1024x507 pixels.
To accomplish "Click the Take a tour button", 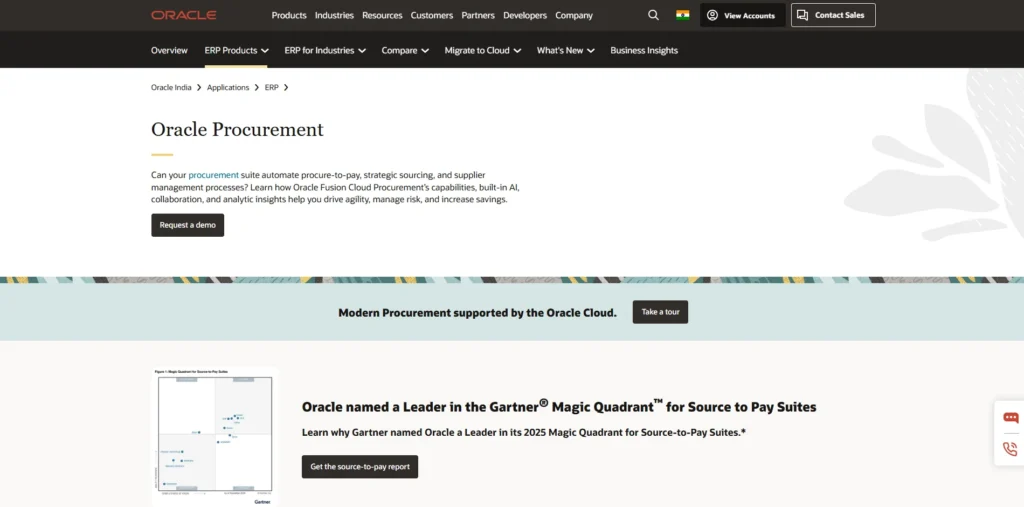I will [x=660, y=312].
